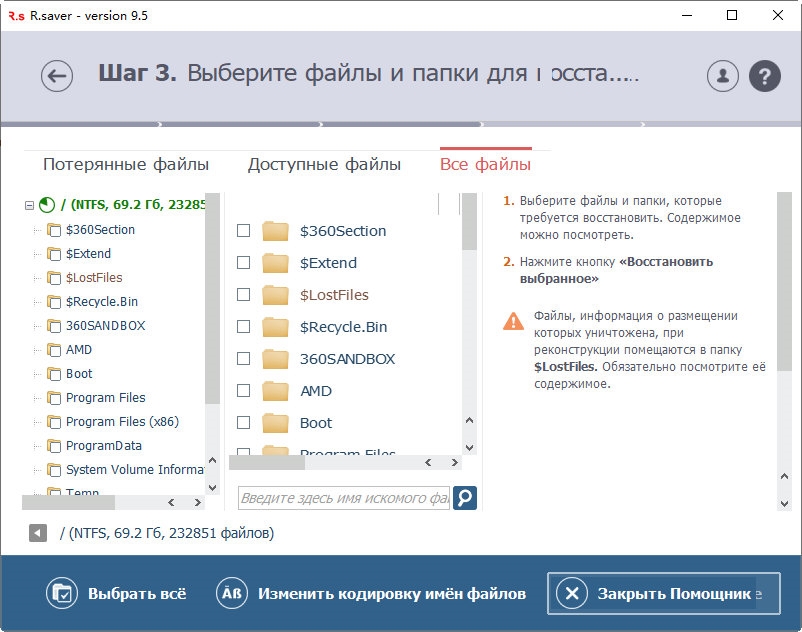This screenshot has height=632, width=802.
Task: Click the back arrow icon
Action: pos(57,76)
